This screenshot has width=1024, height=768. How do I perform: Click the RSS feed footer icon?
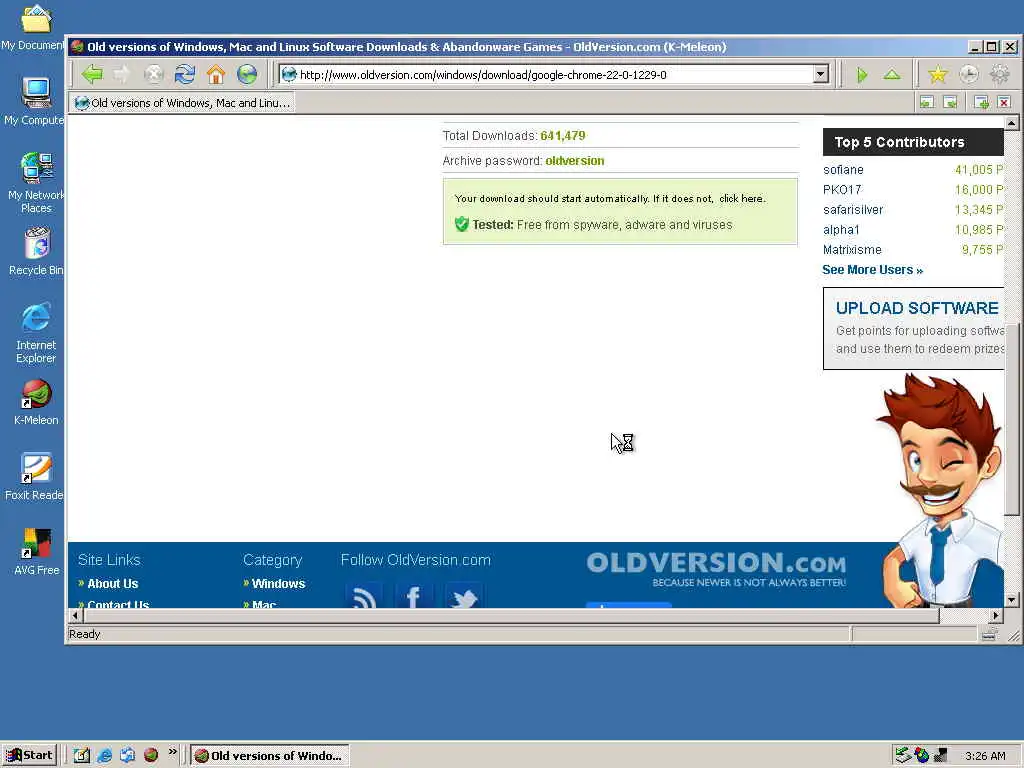point(364,596)
